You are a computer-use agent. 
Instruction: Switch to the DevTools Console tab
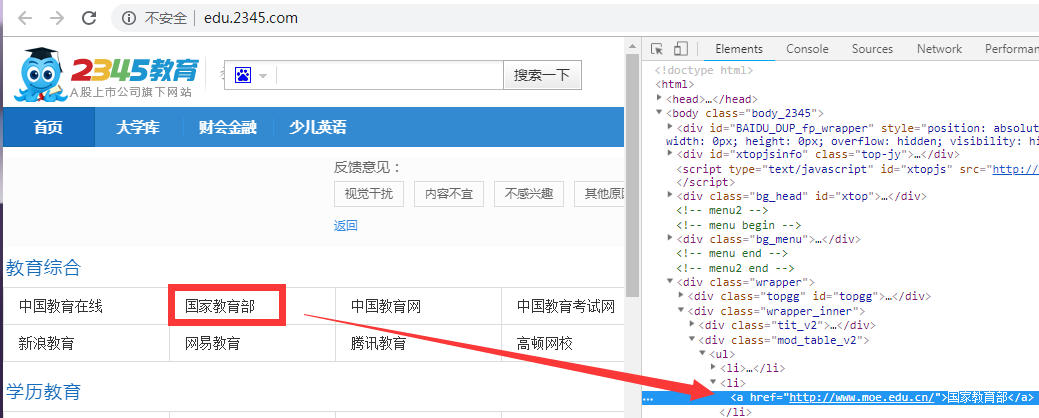click(x=807, y=49)
